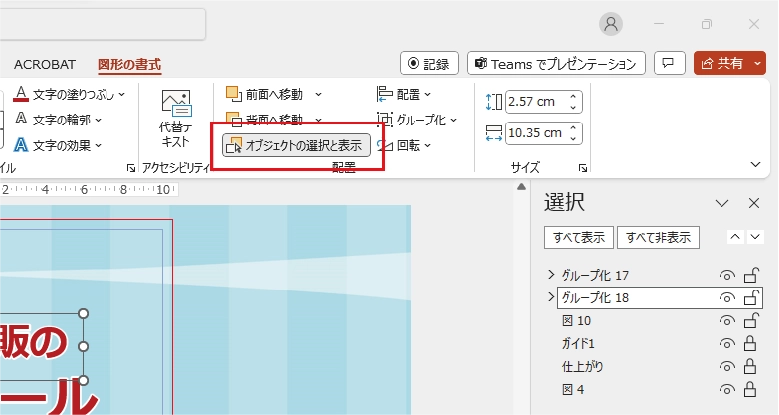
Task: Click すべて非表示 (Hide All) button
Action: (658, 238)
